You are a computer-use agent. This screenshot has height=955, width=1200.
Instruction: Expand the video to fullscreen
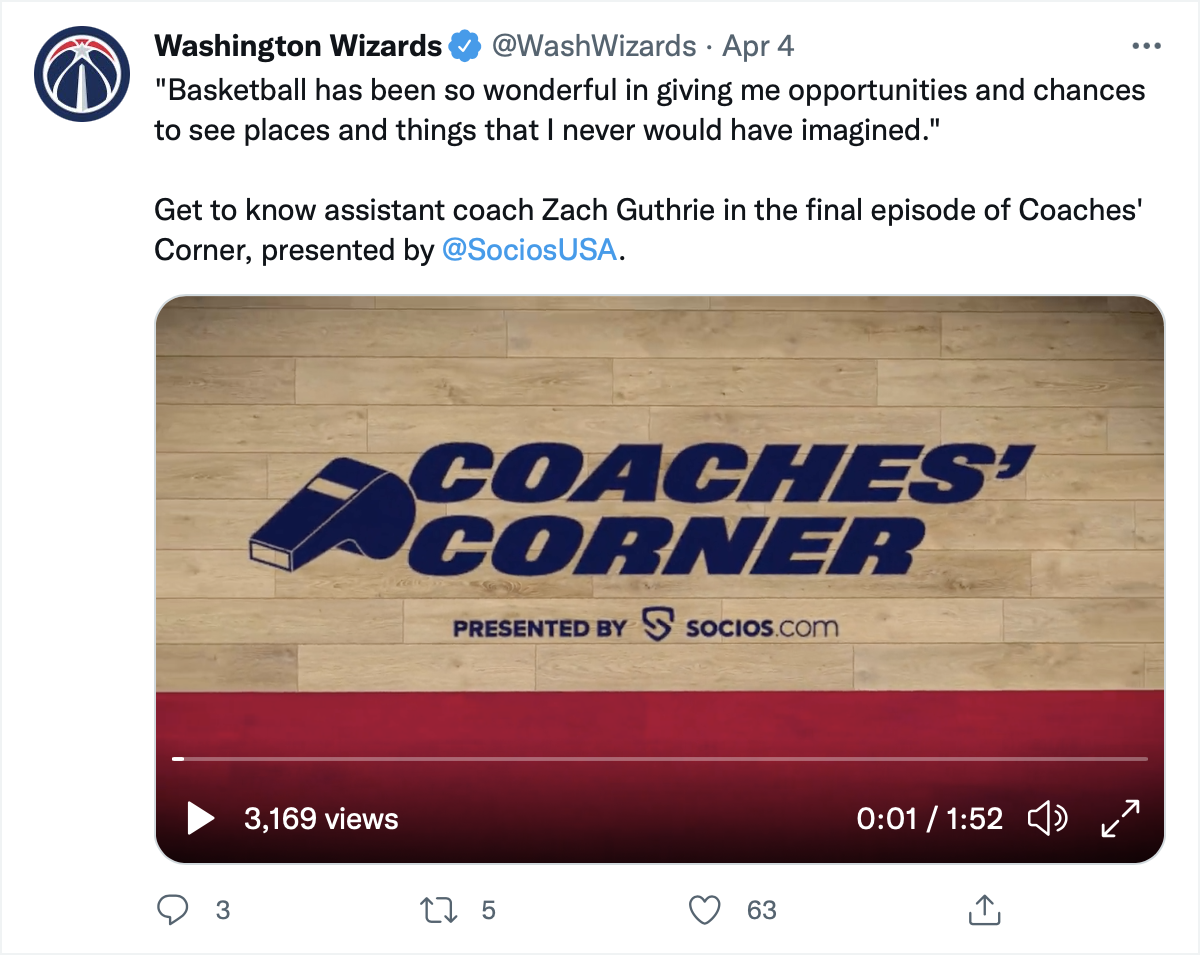[1120, 819]
